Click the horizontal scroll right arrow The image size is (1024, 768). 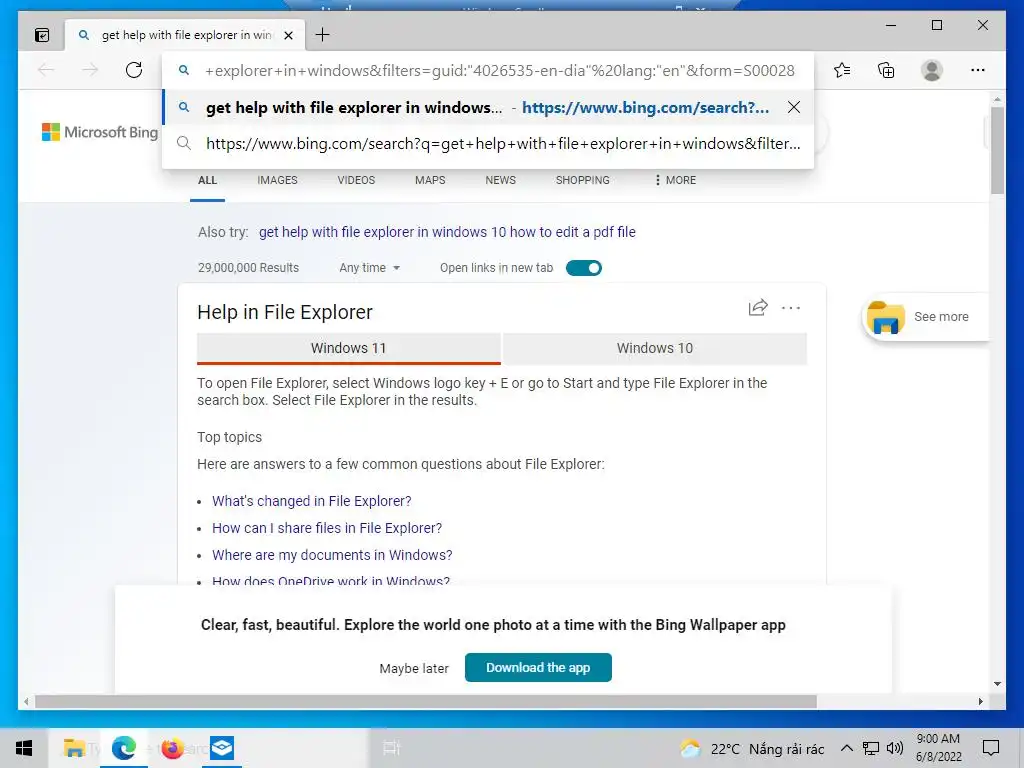tap(980, 701)
